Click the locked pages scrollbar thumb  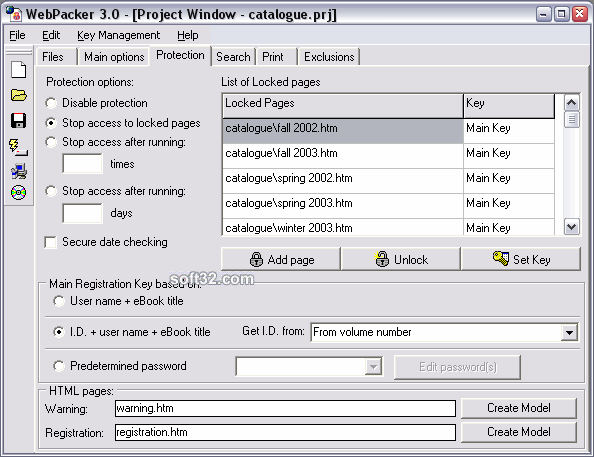(x=571, y=120)
